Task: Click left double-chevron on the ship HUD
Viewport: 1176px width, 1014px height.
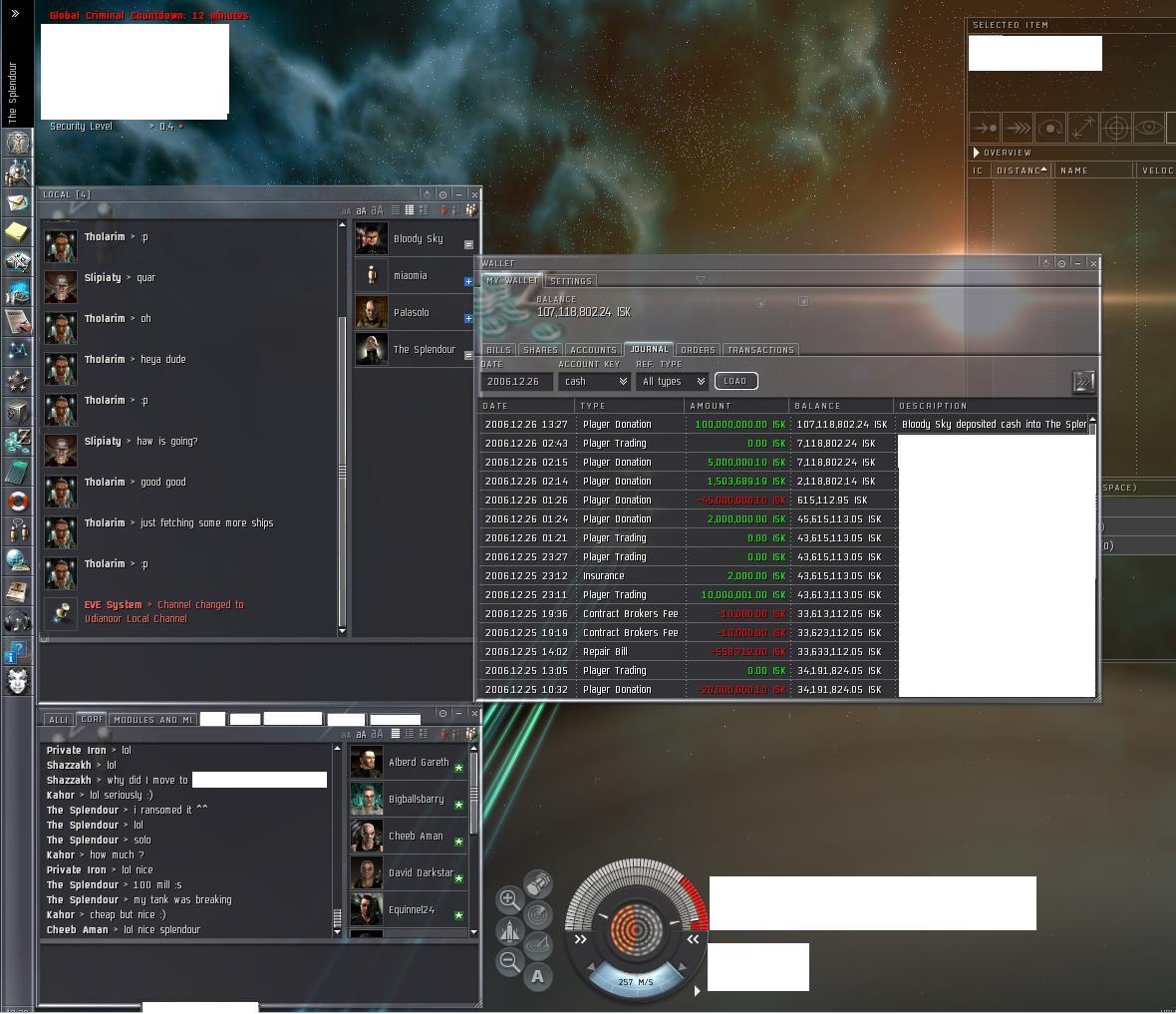Action: tap(580, 939)
